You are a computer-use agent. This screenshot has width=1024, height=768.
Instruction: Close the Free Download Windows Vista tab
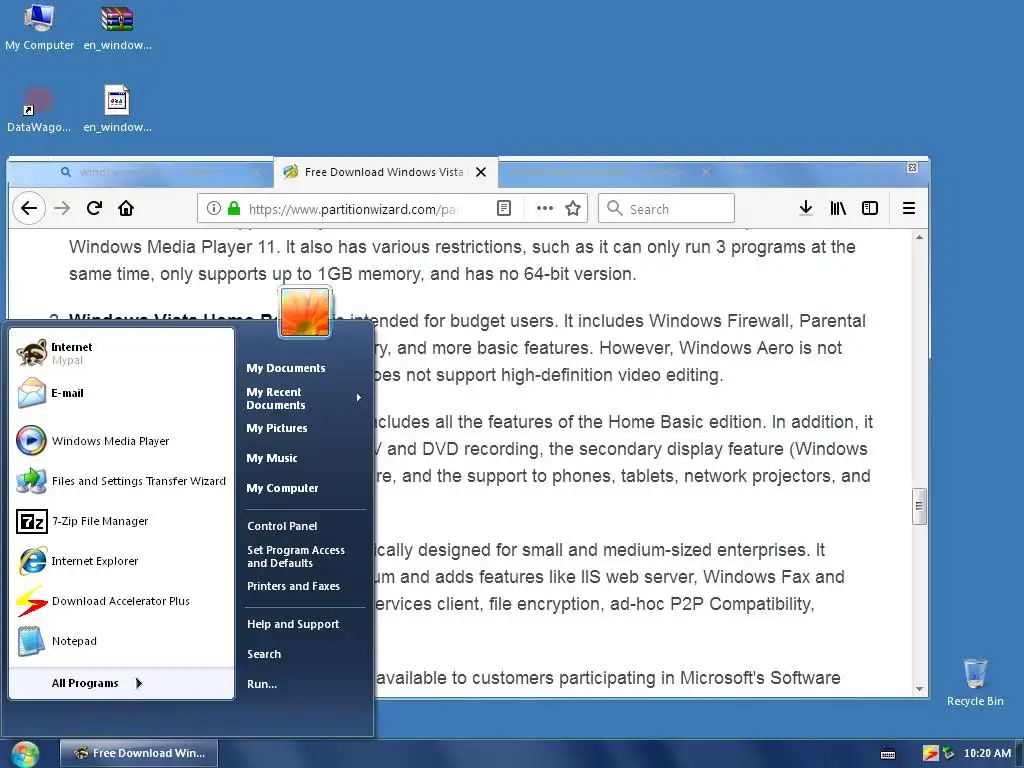pyautogui.click(x=481, y=172)
